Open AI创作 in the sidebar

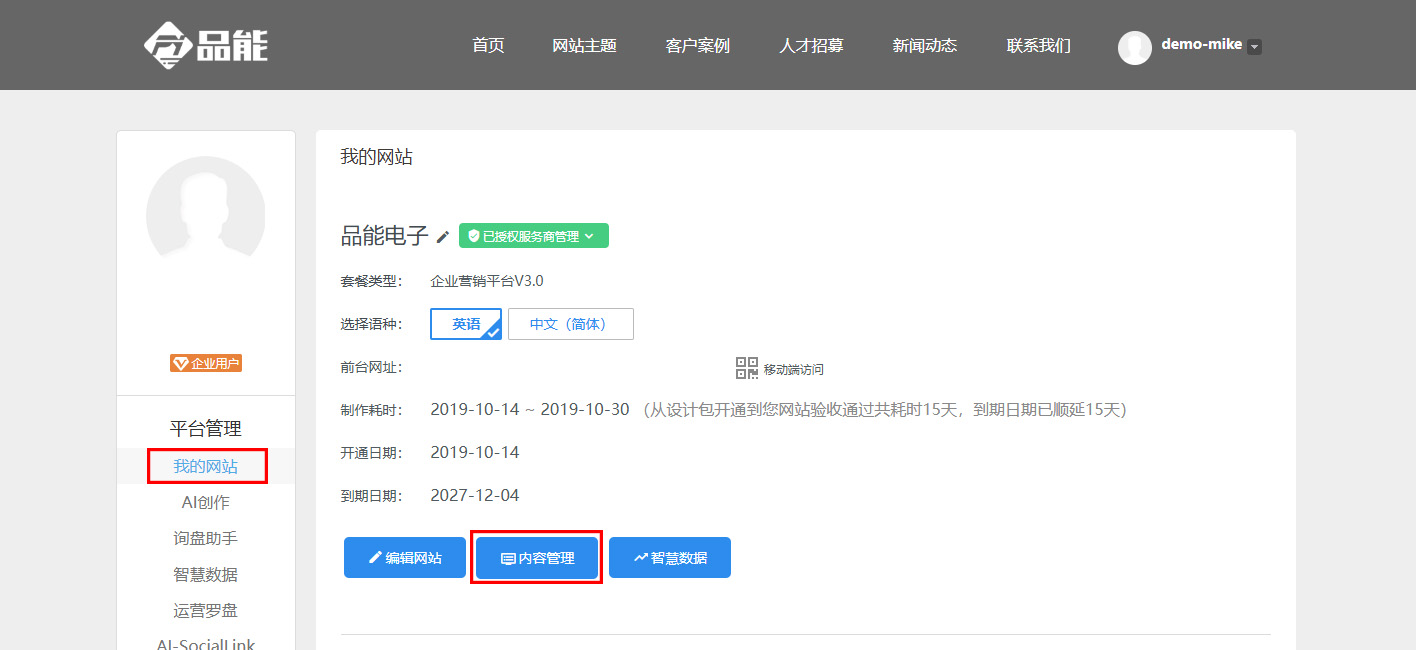[x=206, y=502]
